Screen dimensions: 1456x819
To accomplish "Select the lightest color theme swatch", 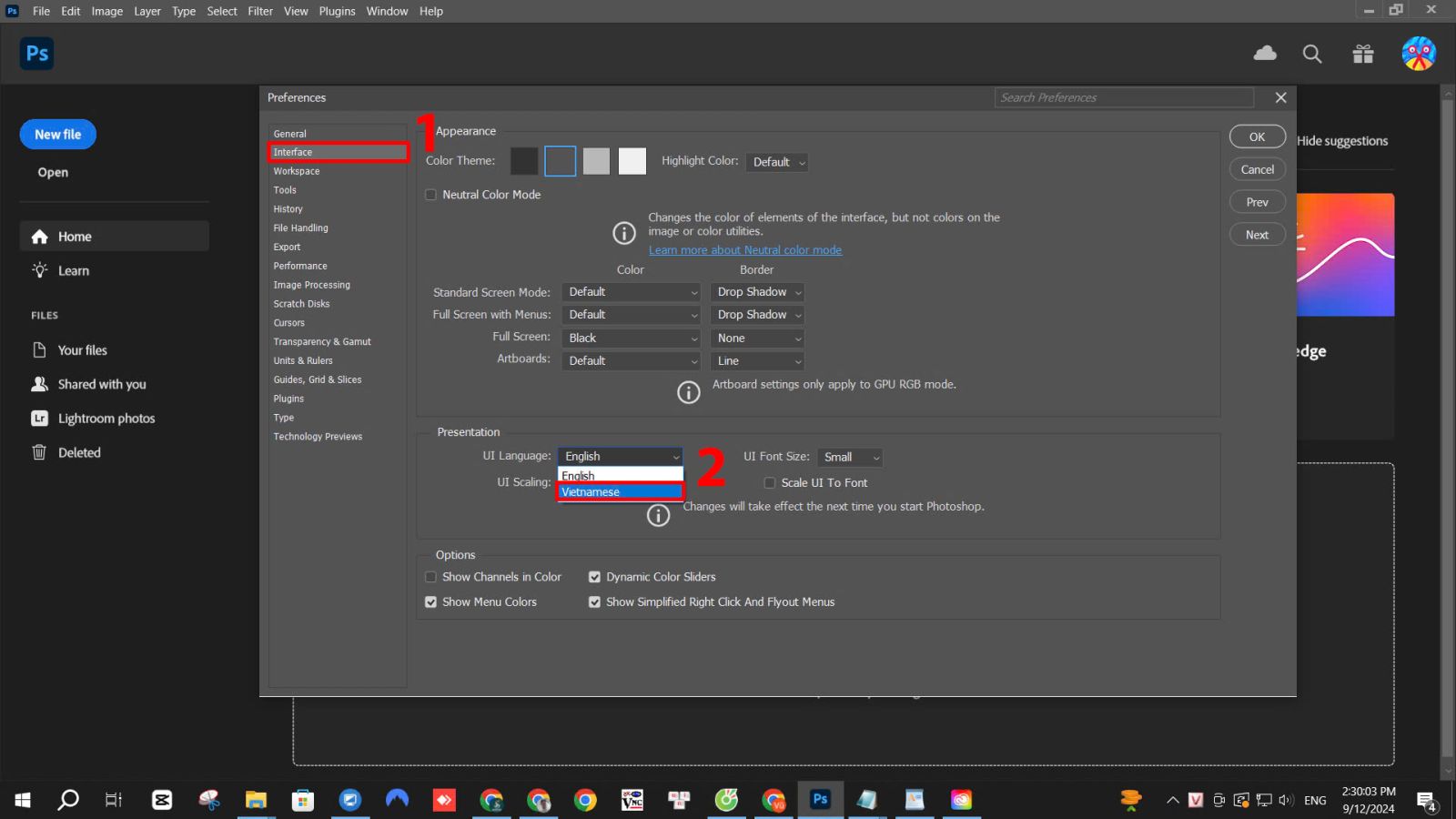I will point(632,161).
